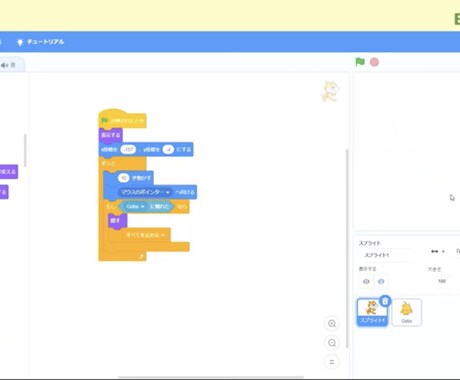
Task: Click the x coordinate value -137 in block
Action: pyautogui.click(x=128, y=149)
